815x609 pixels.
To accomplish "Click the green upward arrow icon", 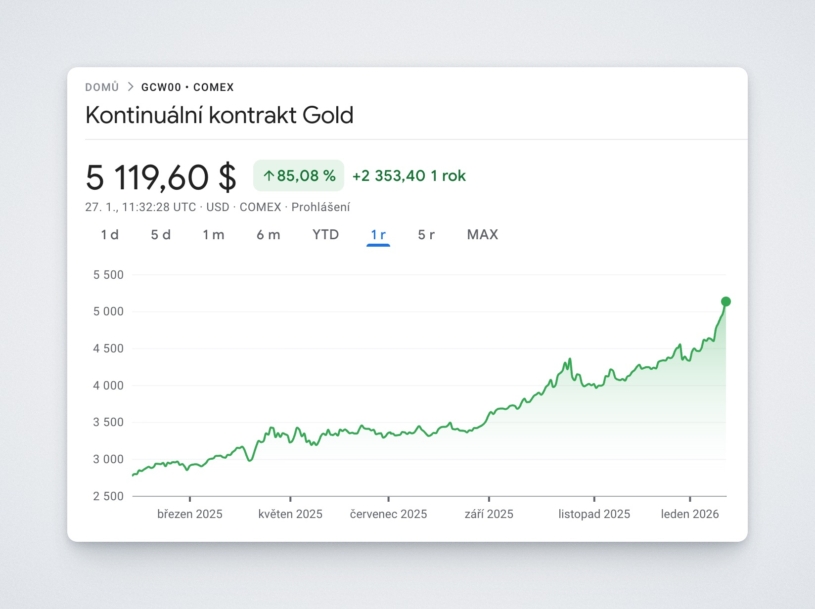I will [x=268, y=176].
